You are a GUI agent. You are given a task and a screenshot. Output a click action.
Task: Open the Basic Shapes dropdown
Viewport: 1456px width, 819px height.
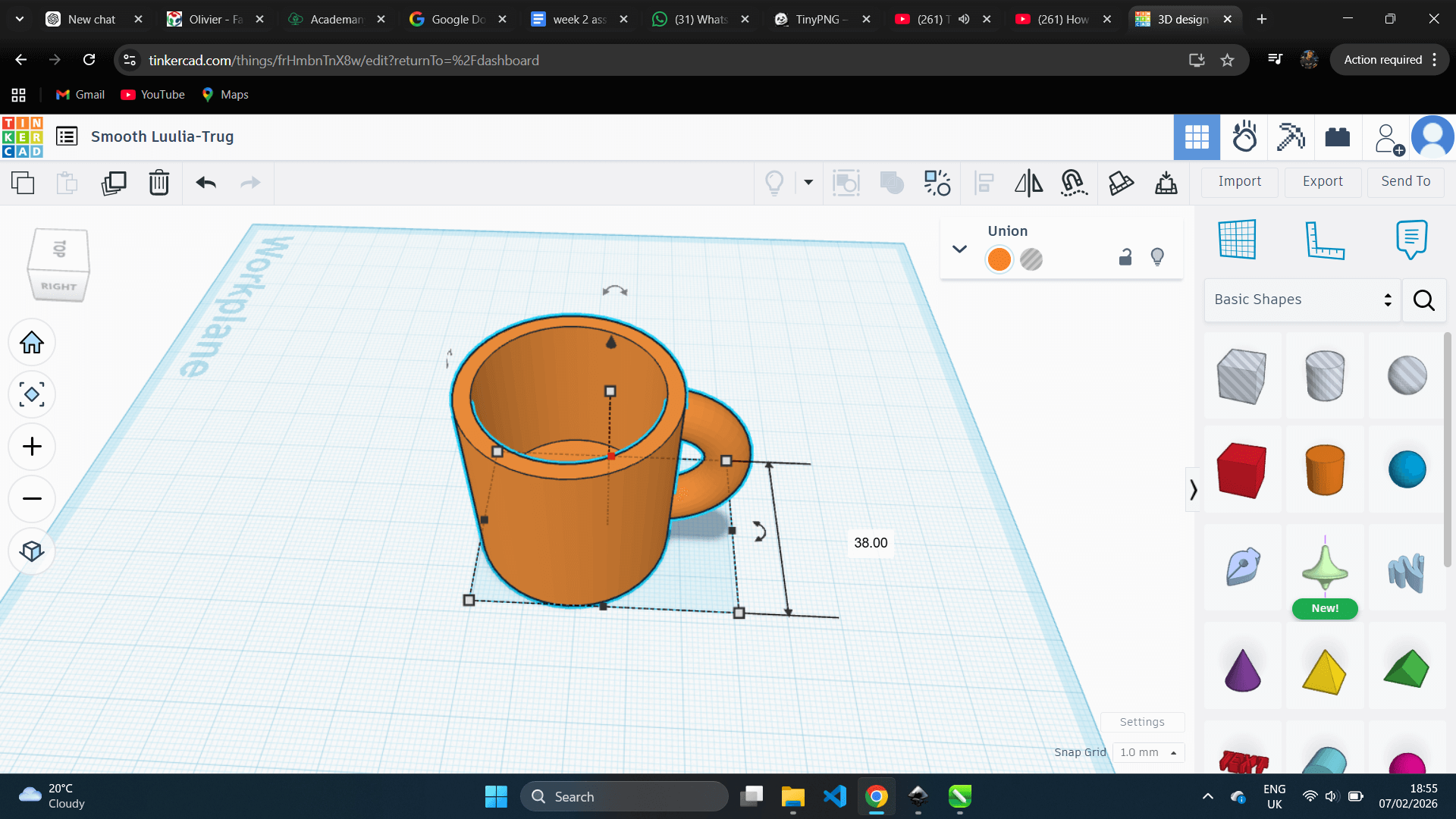click(x=1302, y=300)
